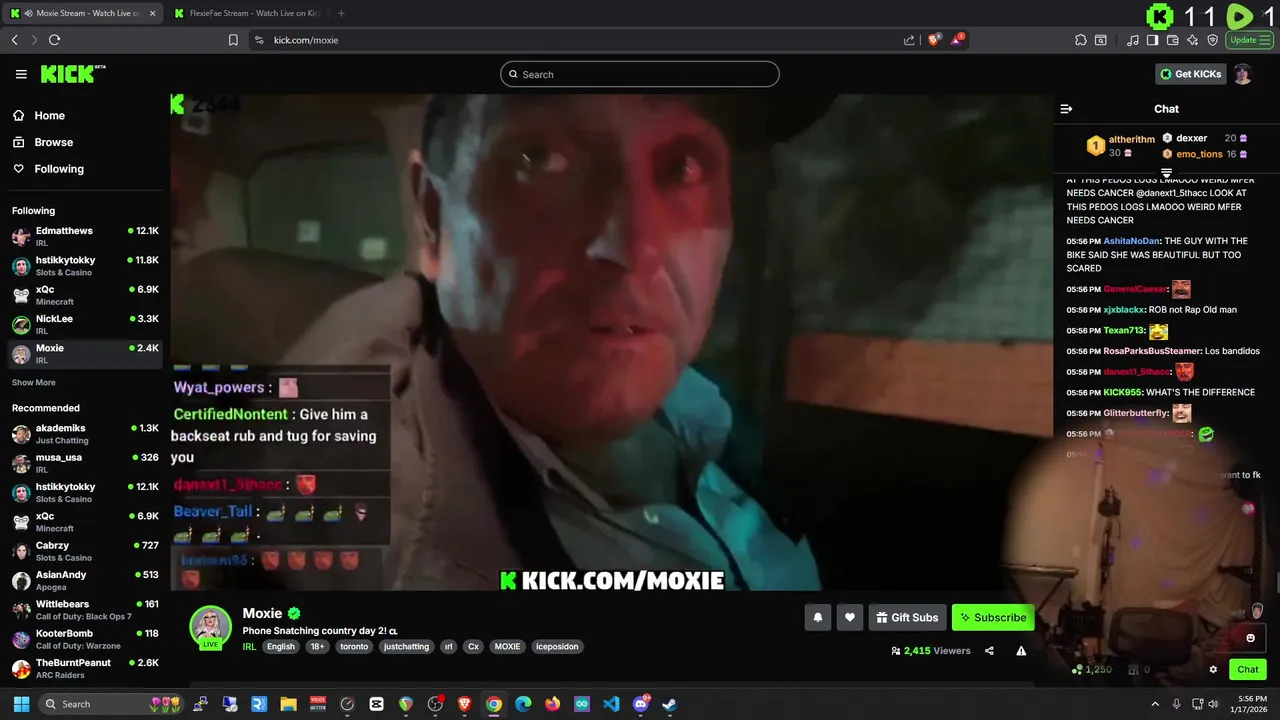Show hidden system tray icons
Screen dimensions: 1280x720
coord(1155,704)
